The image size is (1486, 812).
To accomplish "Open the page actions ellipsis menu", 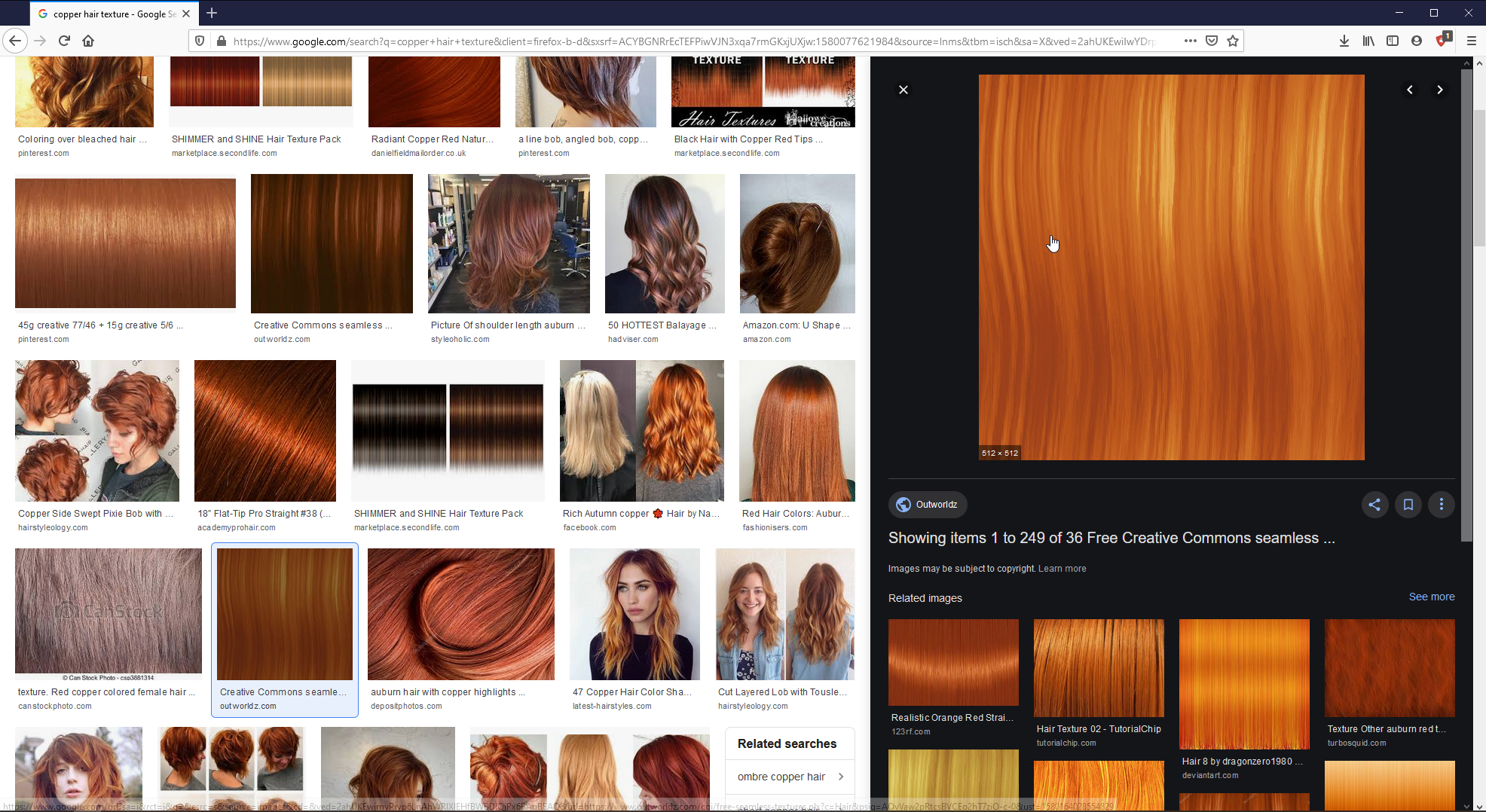I will tap(1191, 41).
